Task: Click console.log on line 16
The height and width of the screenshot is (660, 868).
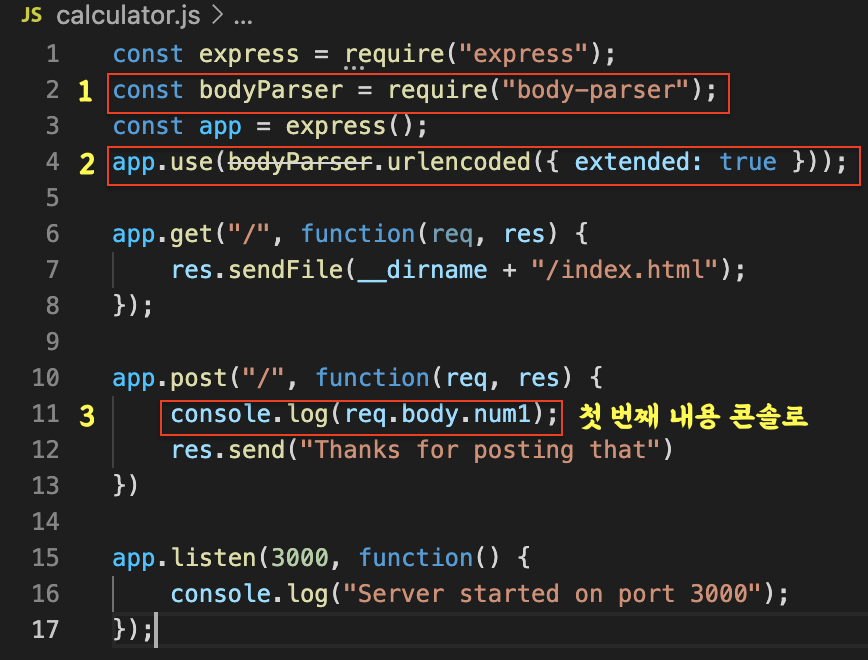Action: (249, 594)
